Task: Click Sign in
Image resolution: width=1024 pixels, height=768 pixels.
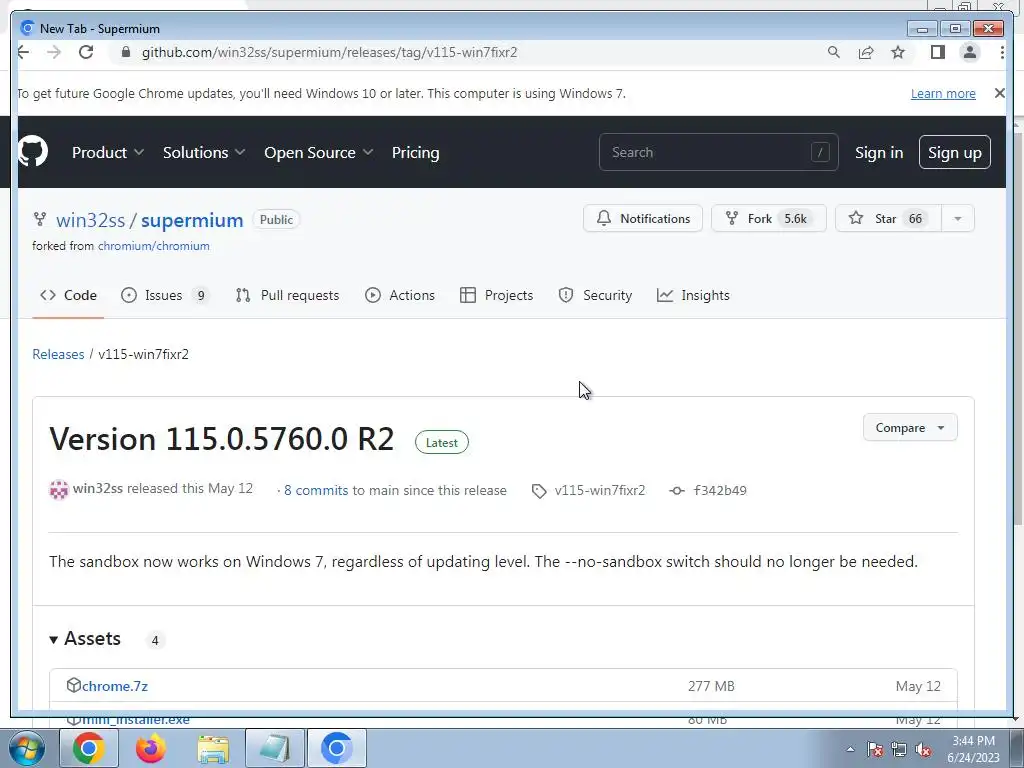Action: click(x=879, y=152)
